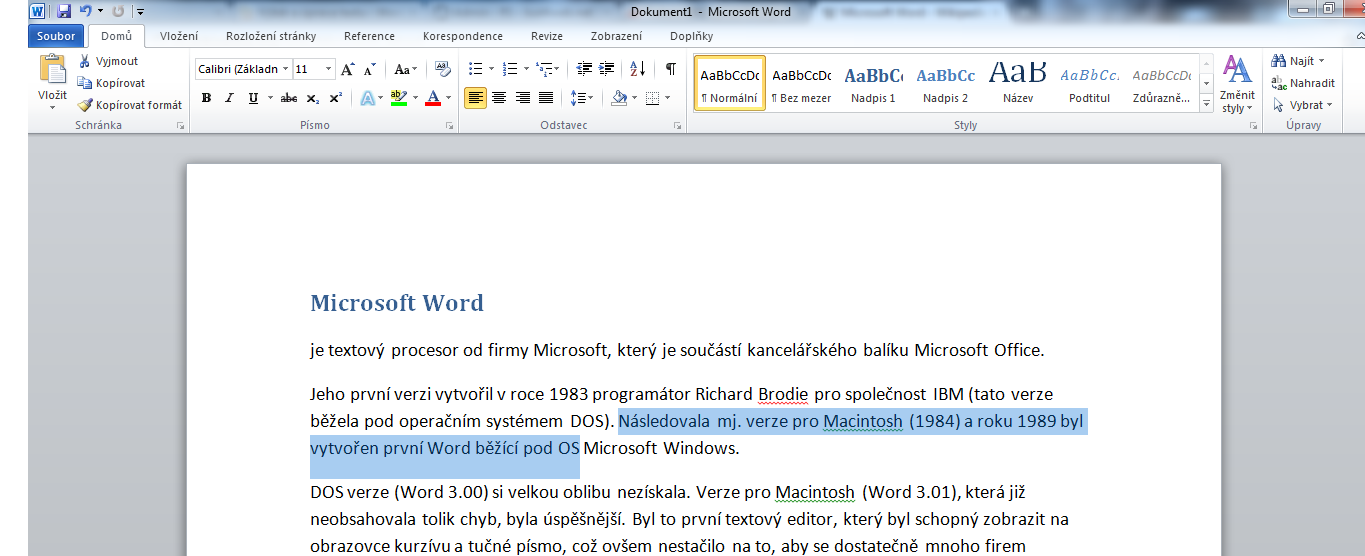
Task: Click the Increase Indent icon
Action: (607, 69)
